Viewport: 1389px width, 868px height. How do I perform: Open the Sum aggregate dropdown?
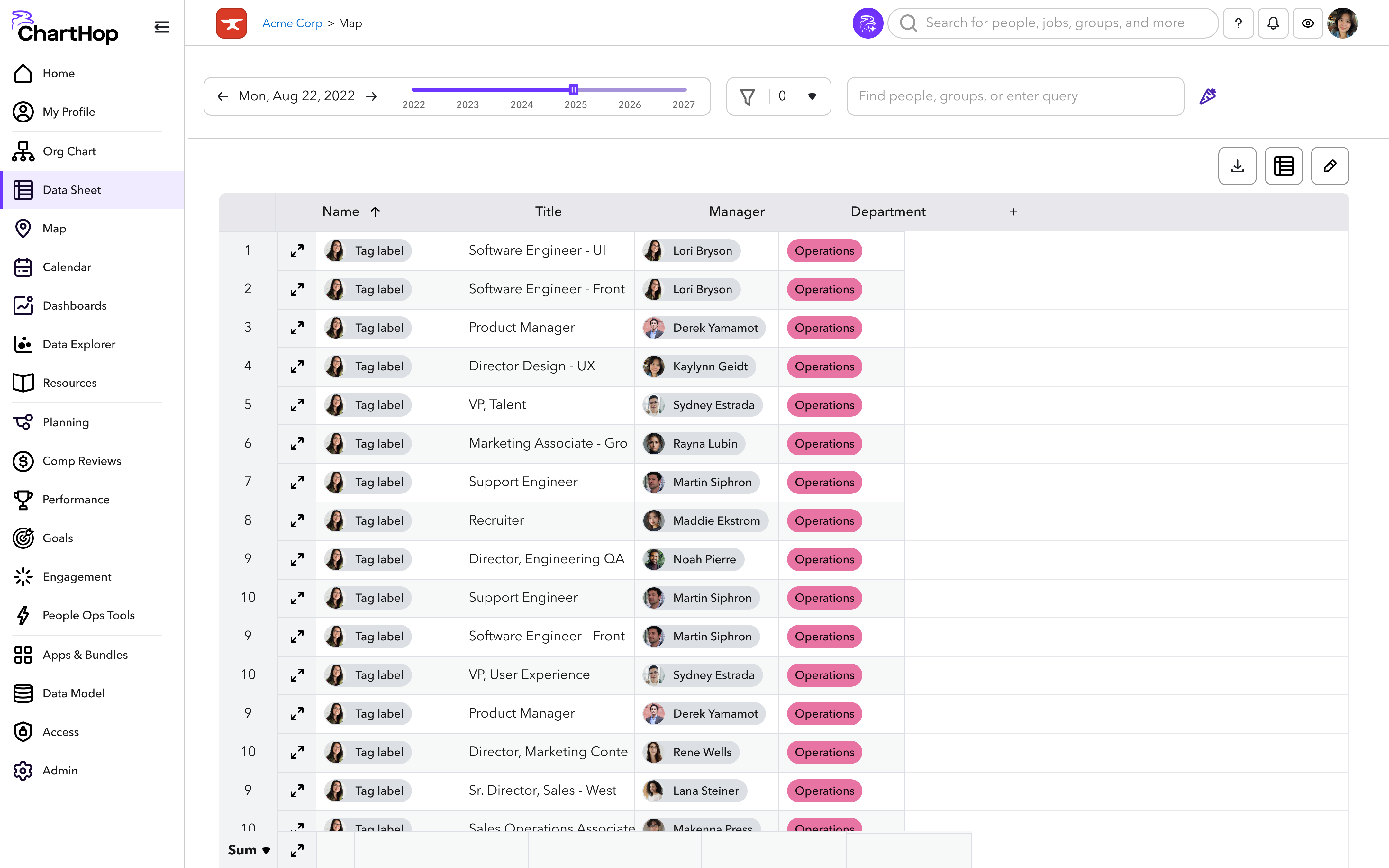249,850
